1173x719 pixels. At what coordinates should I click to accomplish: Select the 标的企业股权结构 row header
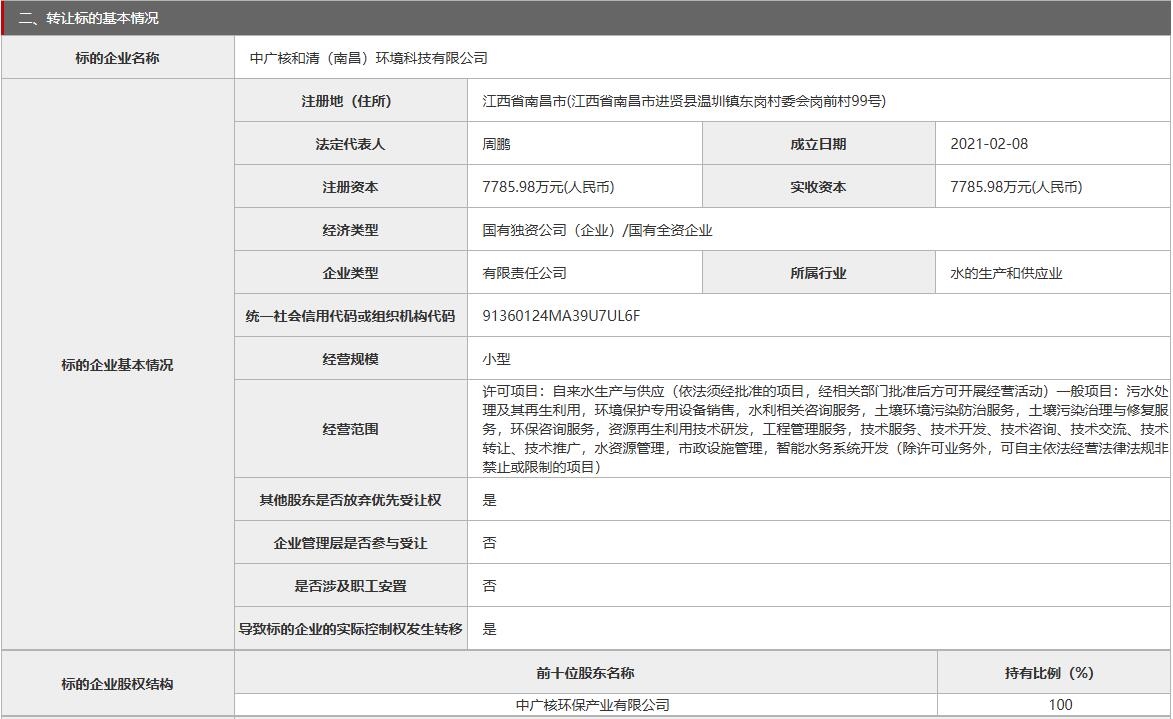116,684
